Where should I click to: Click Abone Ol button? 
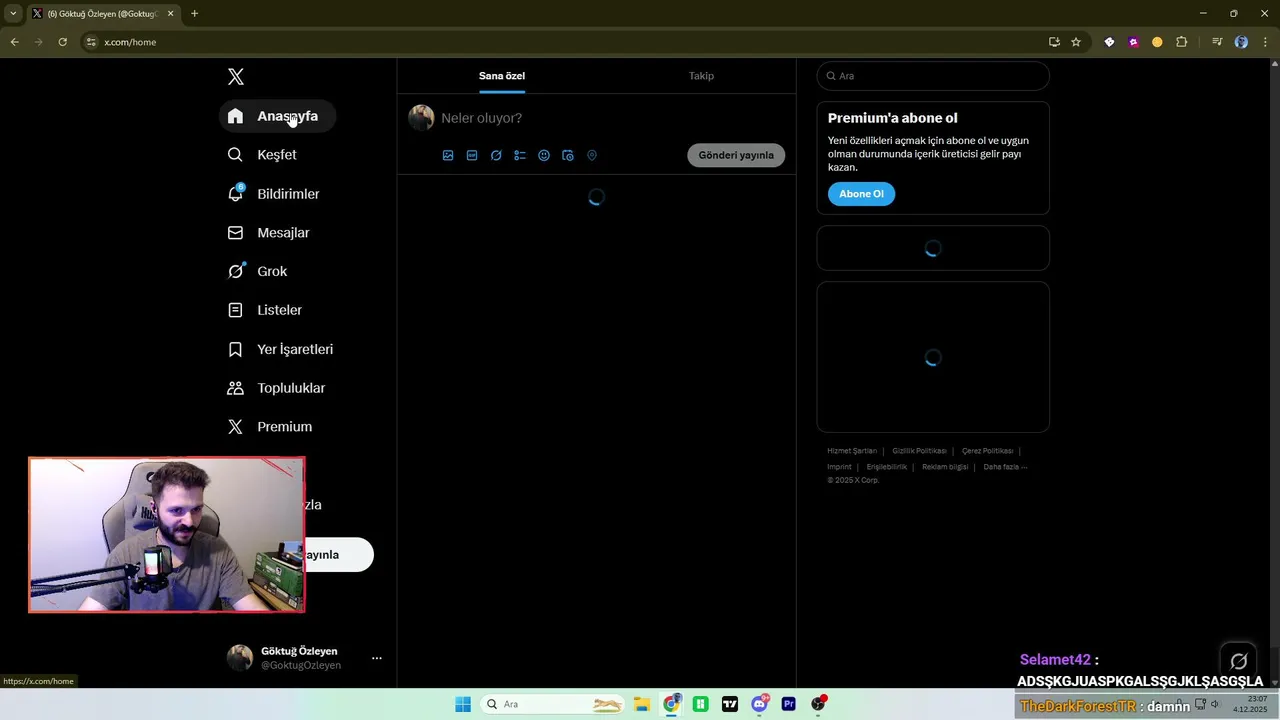861,194
